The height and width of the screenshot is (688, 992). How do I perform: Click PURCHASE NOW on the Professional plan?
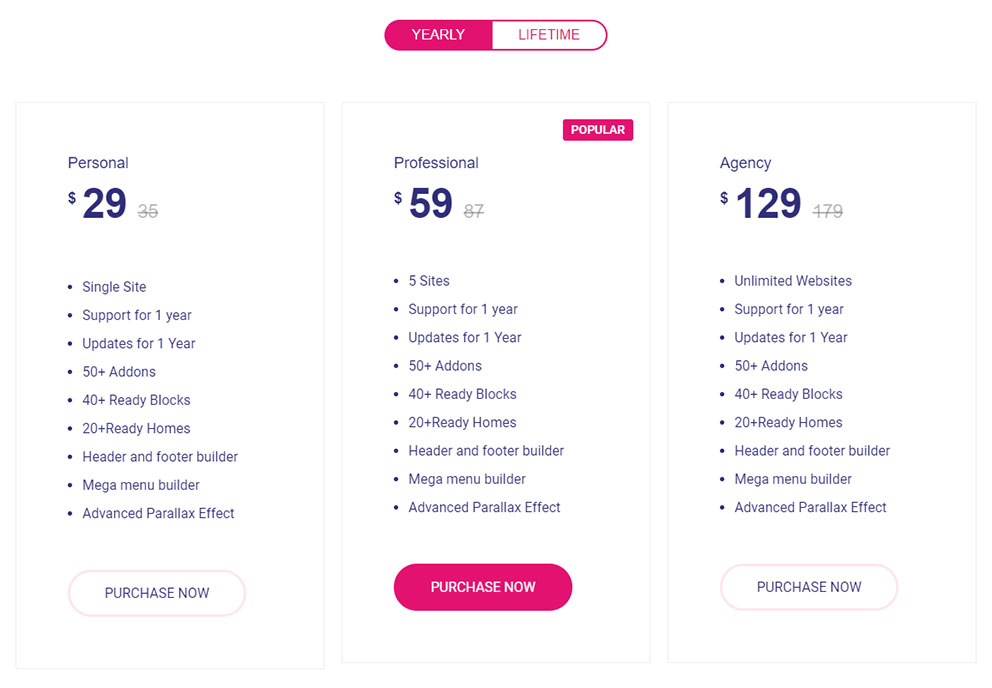tap(483, 587)
